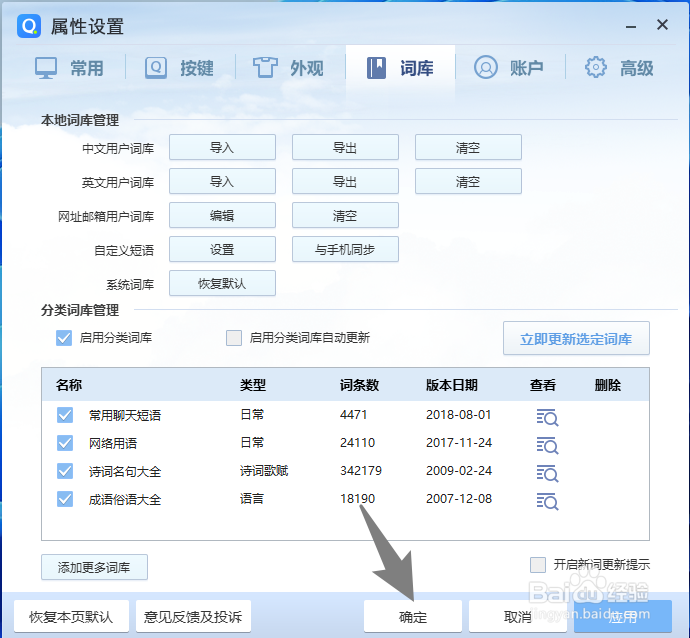The image size is (690, 638).
Task: Click the 版本日期 column header
Action: pyautogui.click(x=451, y=385)
